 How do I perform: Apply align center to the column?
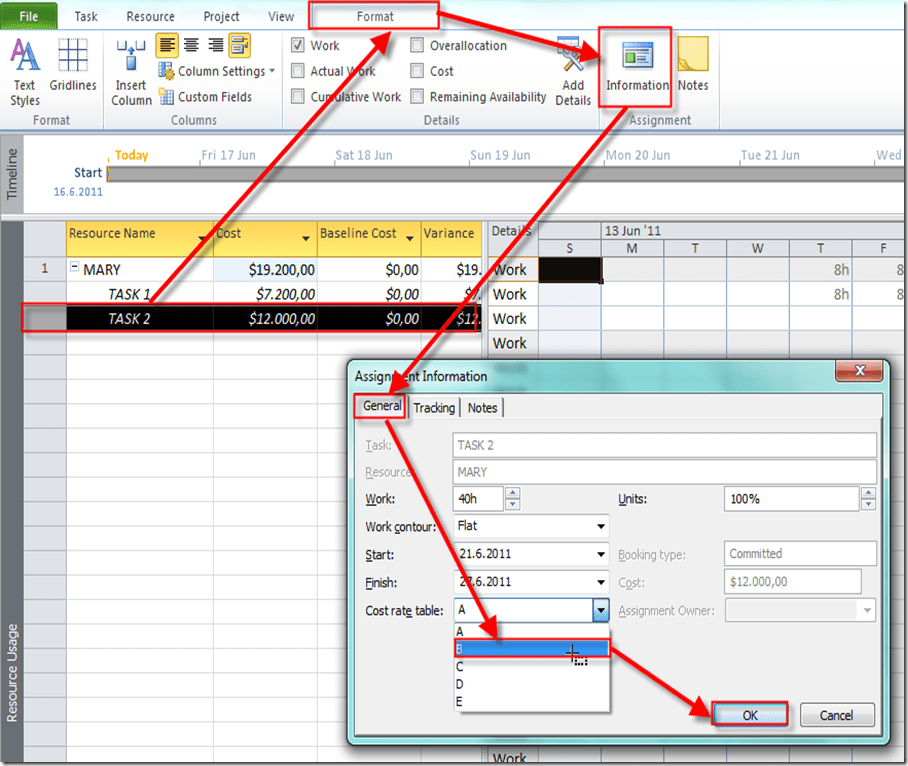tap(190, 45)
